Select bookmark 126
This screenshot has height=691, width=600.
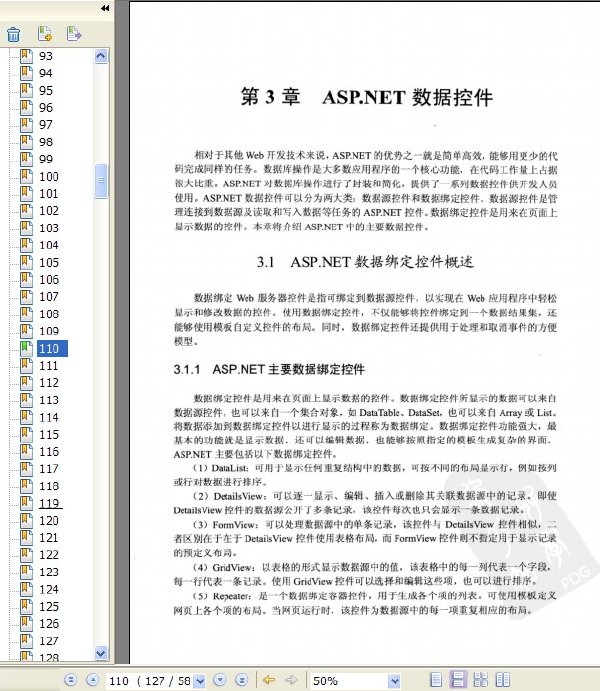pyautogui.click(x=49, y=624)
